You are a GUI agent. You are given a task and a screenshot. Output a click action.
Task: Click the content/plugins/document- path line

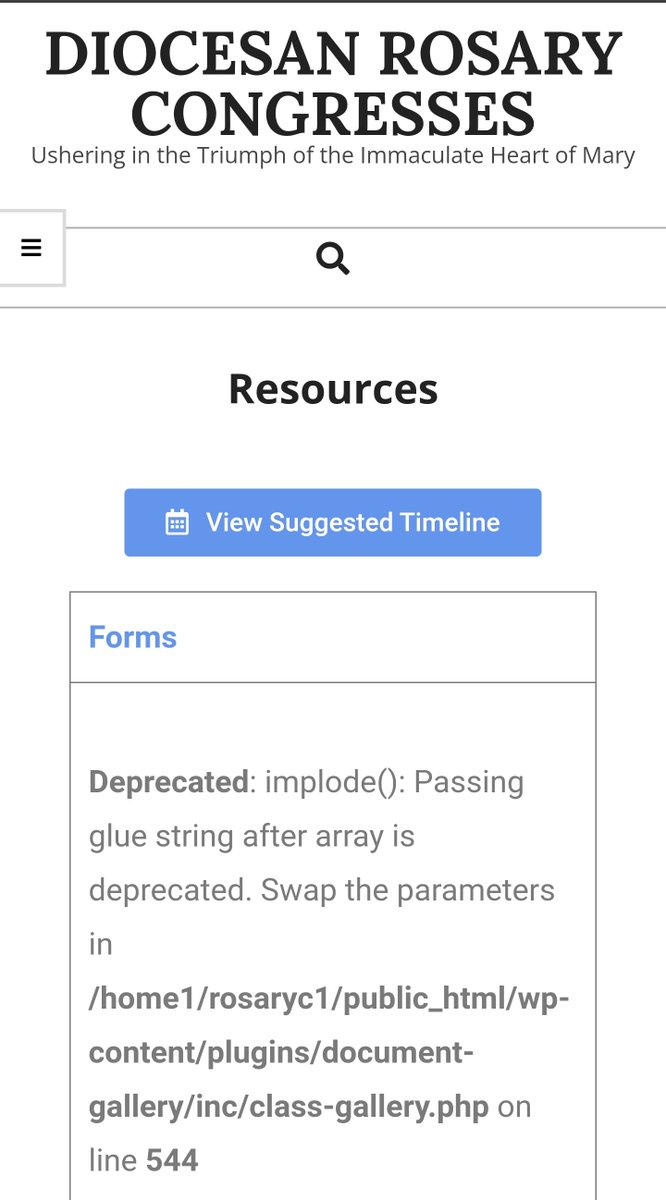281,1053
